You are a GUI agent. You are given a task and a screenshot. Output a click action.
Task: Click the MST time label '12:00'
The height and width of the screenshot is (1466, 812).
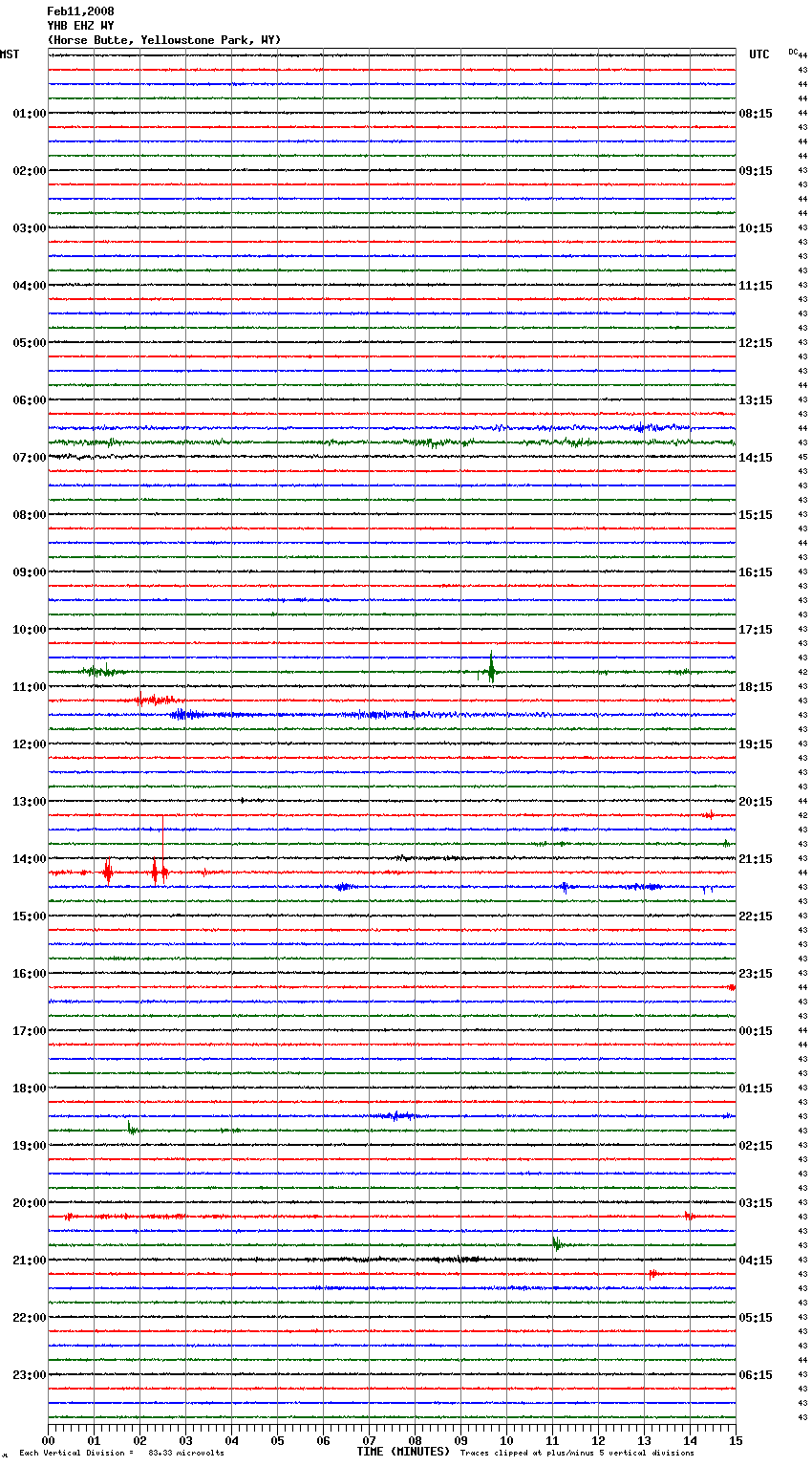tap(30, 744)
